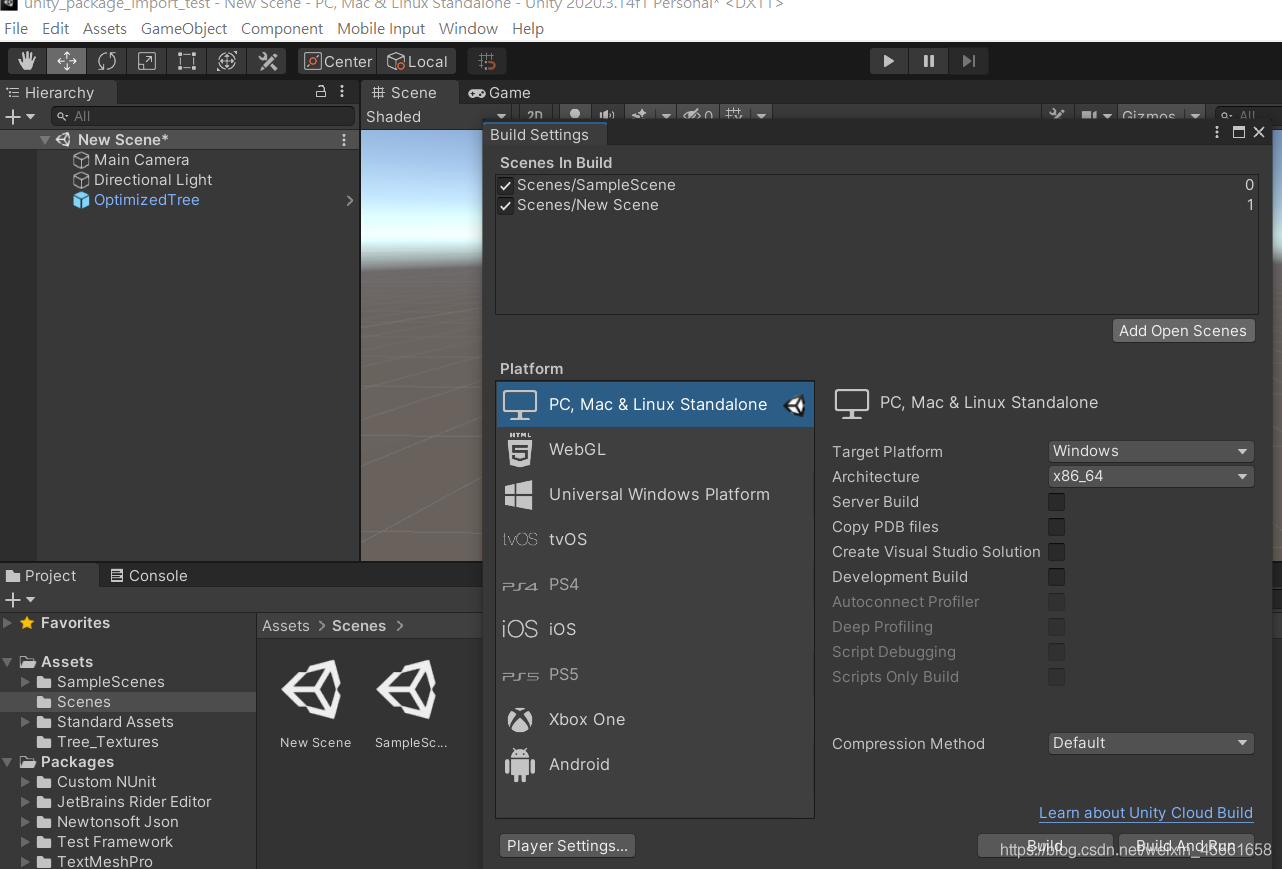This screenshot has height=869, width=1282.
Task: Start Play mode
Action: tap(888, 61)
